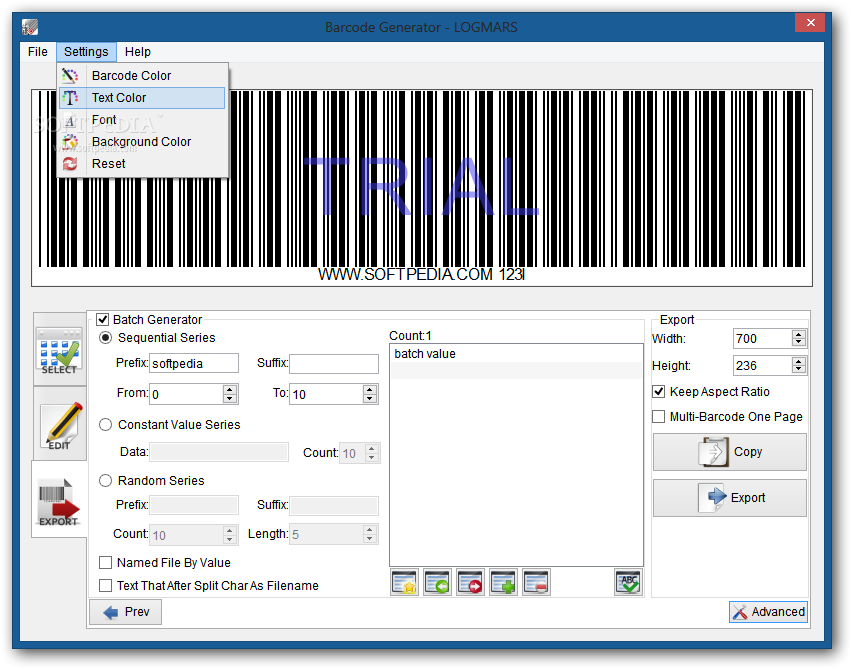This screenshot has width=852, height=669.
Task: Decrease the From value with down arrow
Action: (230, 399)
